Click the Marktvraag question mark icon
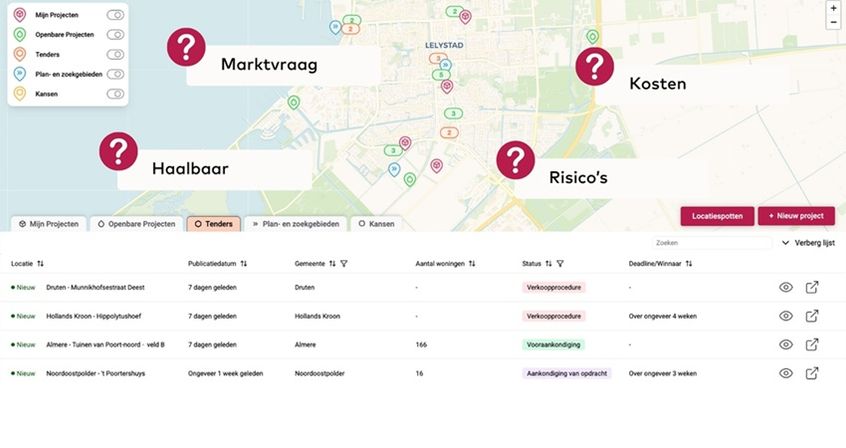Screen dimensions: 846x448 click(x=186, y=47)
